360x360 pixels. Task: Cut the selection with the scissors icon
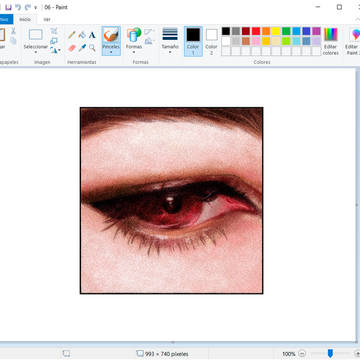click(13, 31)
